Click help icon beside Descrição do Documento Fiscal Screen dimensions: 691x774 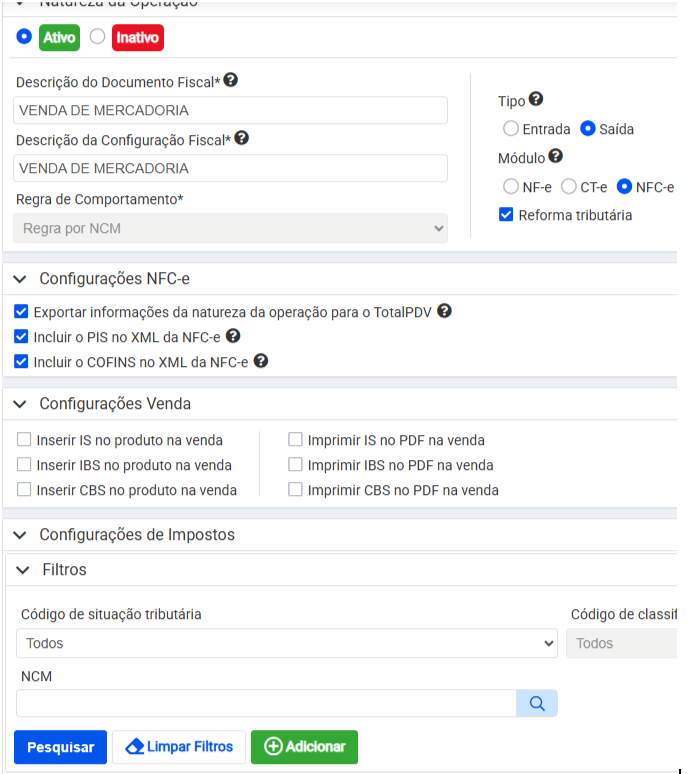click(x=231, y=80)
